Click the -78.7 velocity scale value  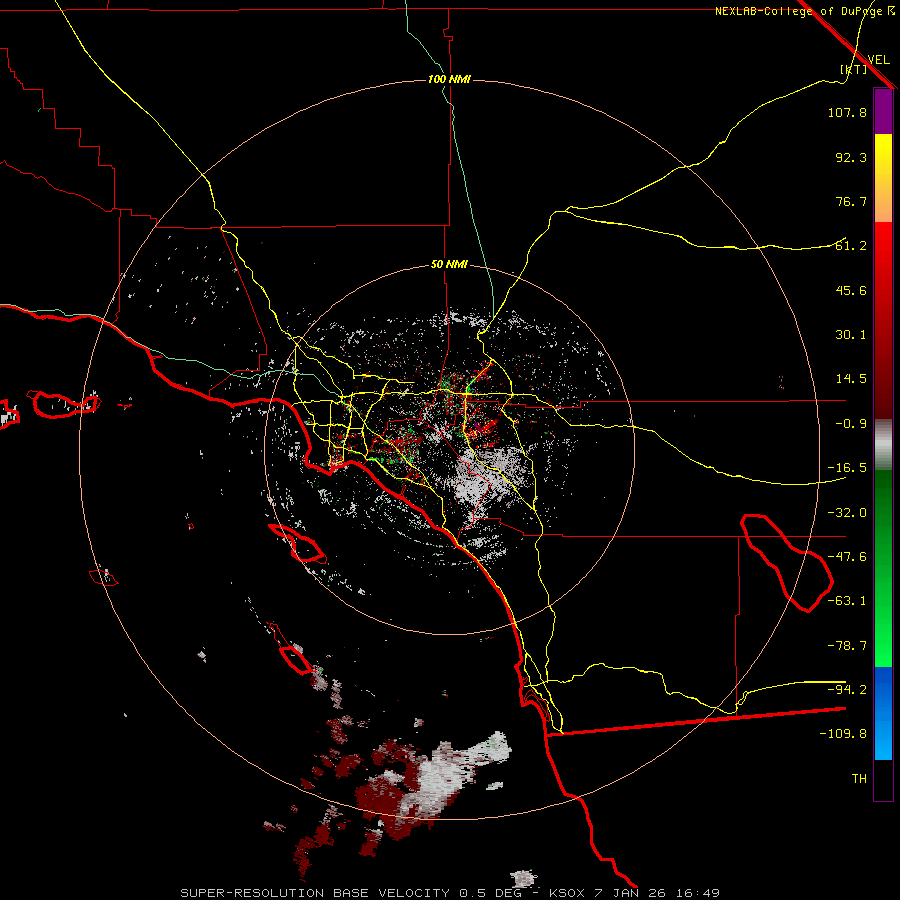click(x=847, y=646)
